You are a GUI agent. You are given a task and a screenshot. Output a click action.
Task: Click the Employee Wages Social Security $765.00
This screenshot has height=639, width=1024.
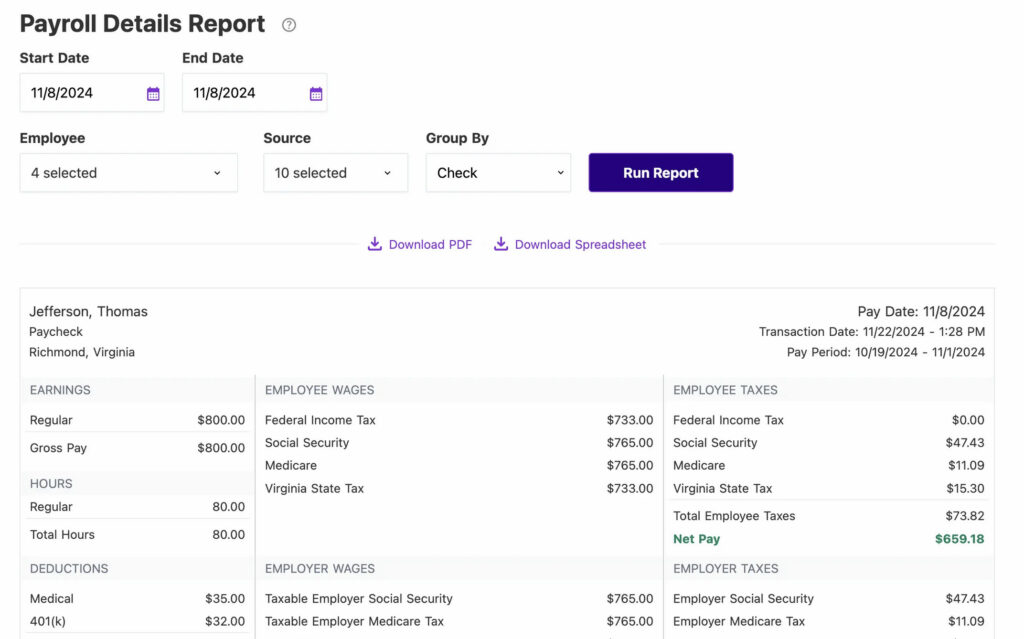click(630, 442)
